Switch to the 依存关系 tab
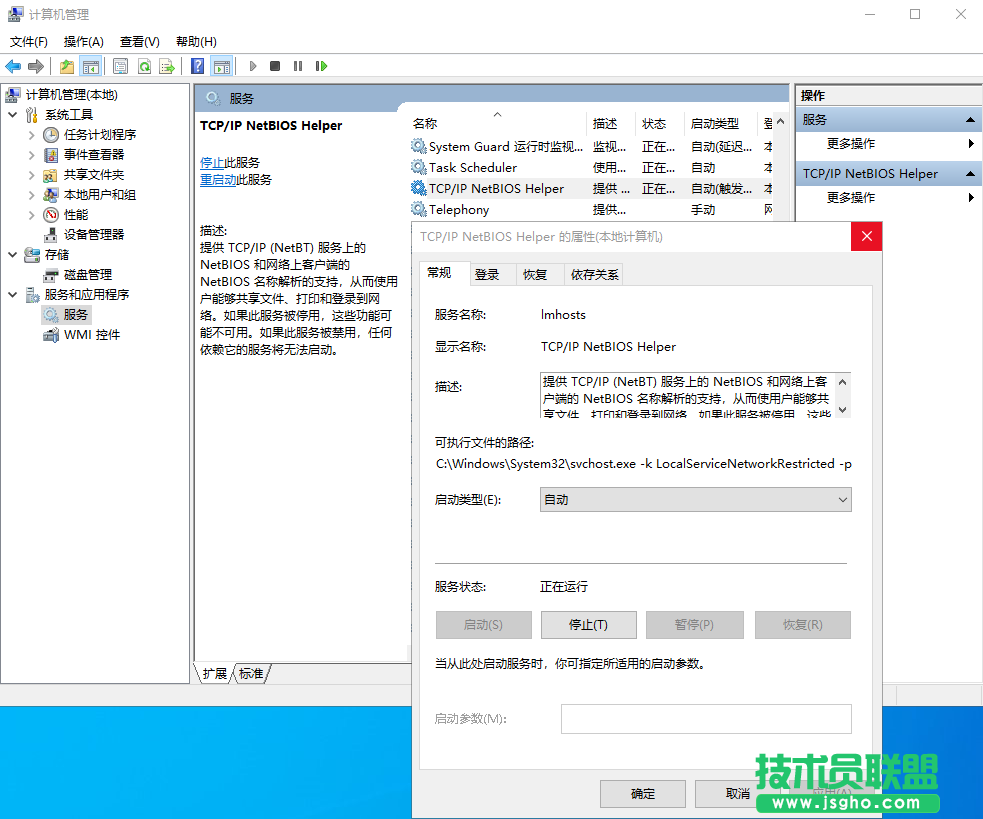This screenshot has width=983, height=819. pos(594,274)
